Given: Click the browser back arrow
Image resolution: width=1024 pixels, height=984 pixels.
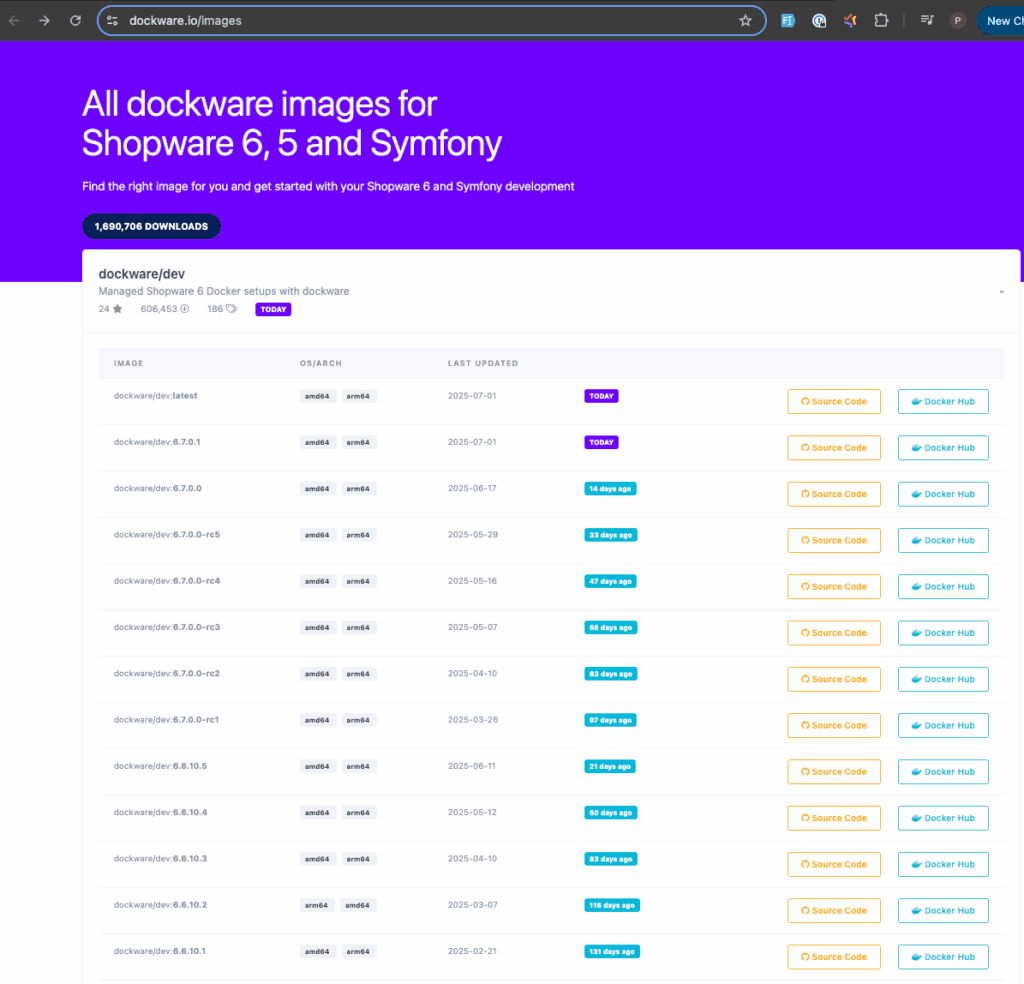Looking at the screenshot, I should (14, 20).
